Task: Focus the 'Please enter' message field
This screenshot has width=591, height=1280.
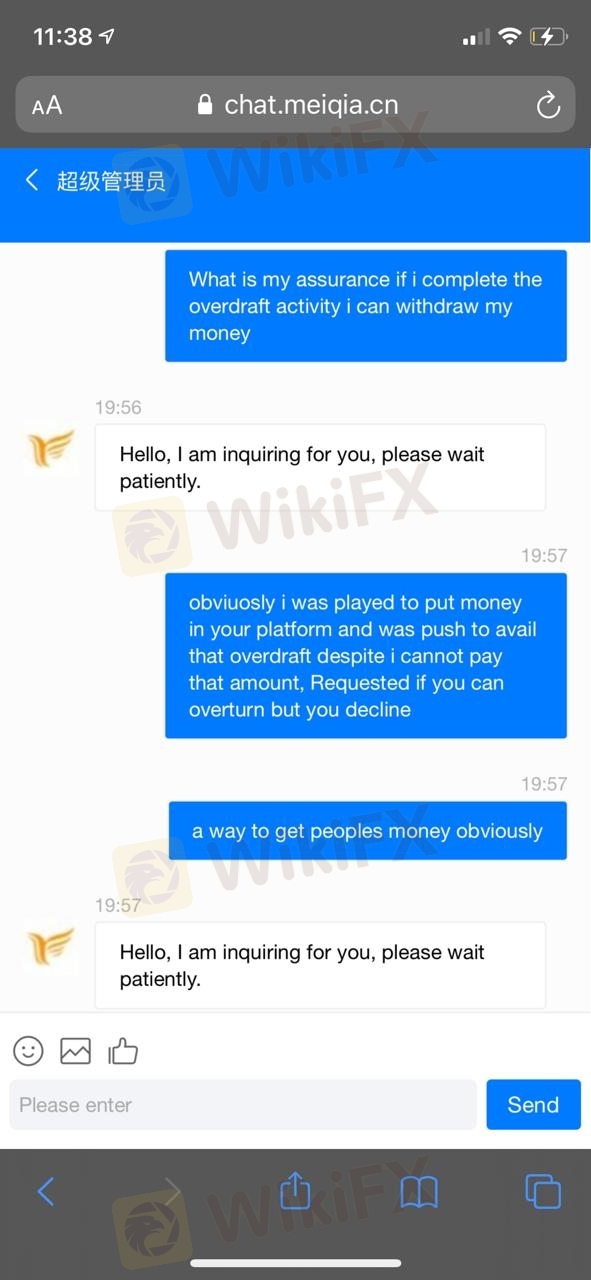Action: point(243,1104)
